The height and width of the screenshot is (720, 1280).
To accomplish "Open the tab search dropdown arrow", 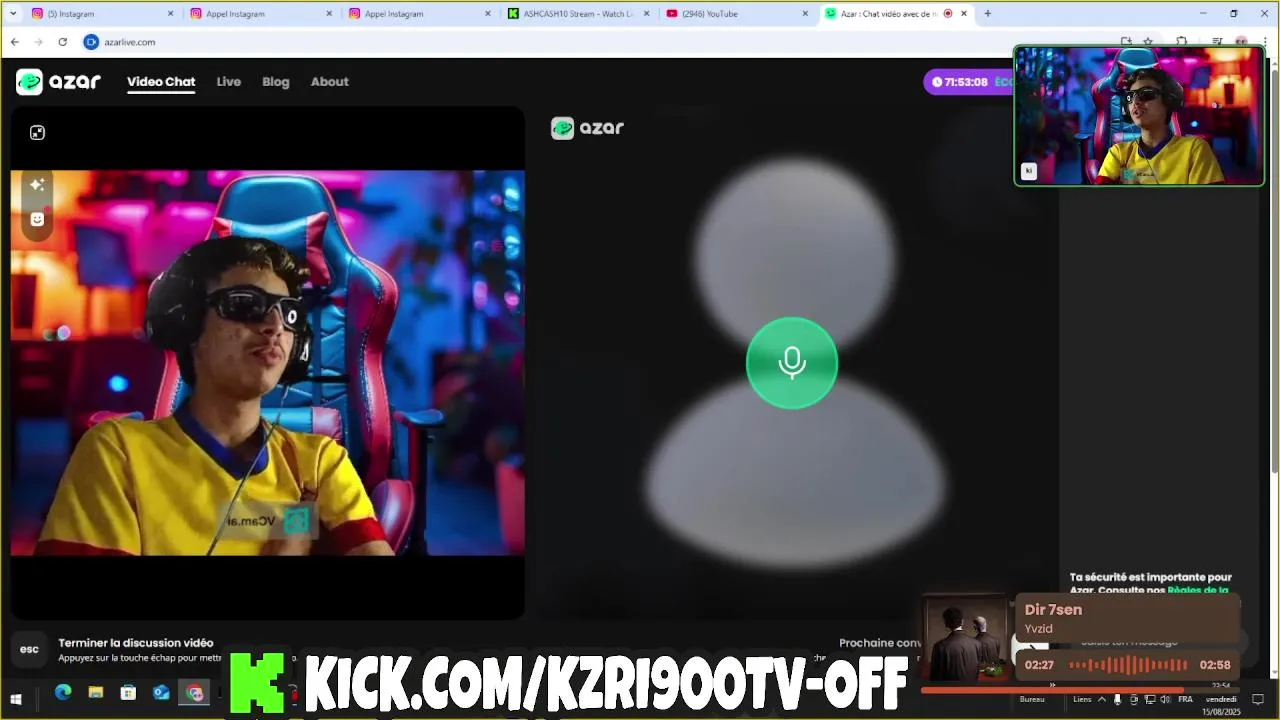I will (13, 14).
